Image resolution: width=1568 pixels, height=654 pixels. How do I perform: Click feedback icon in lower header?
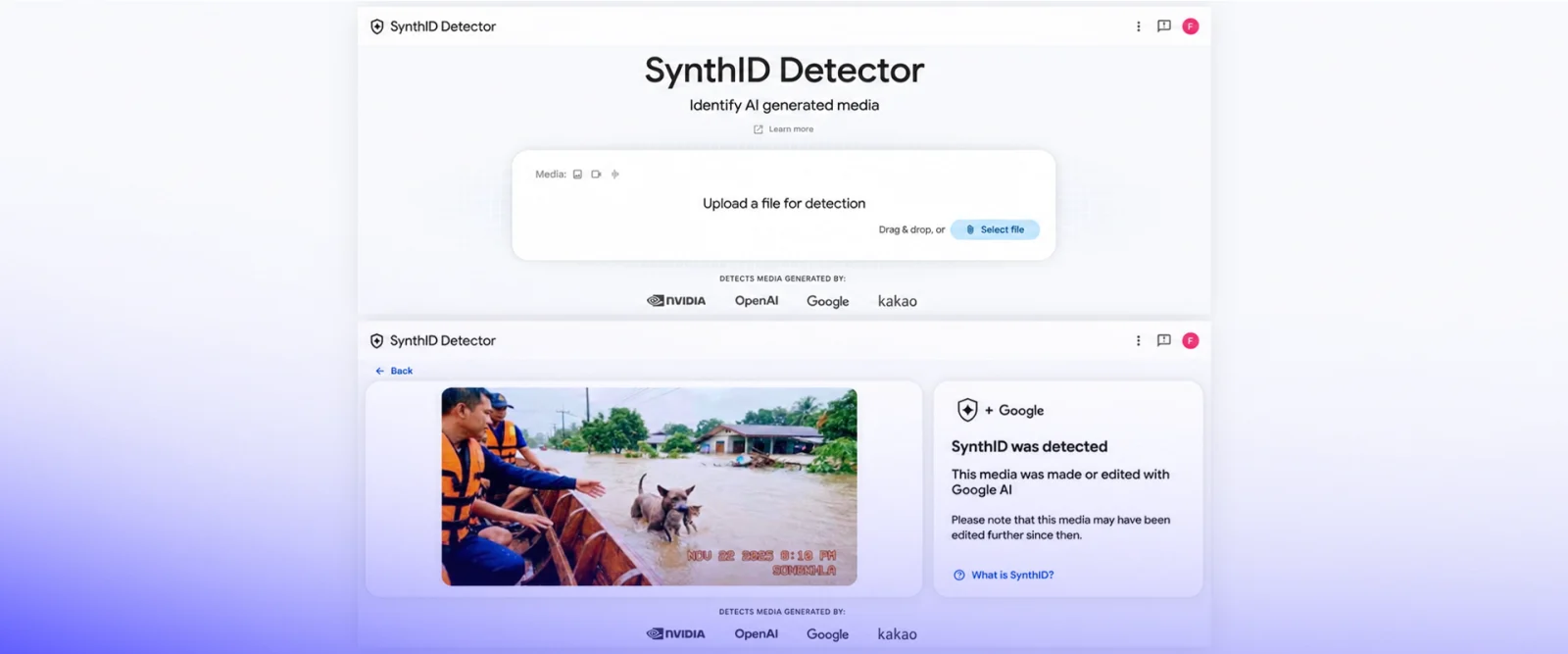[1164, 341]
